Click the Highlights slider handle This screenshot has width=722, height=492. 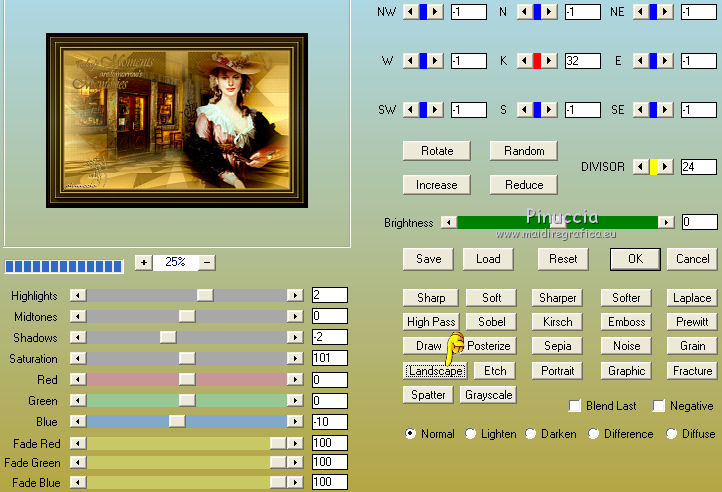[x=205, y=295]
